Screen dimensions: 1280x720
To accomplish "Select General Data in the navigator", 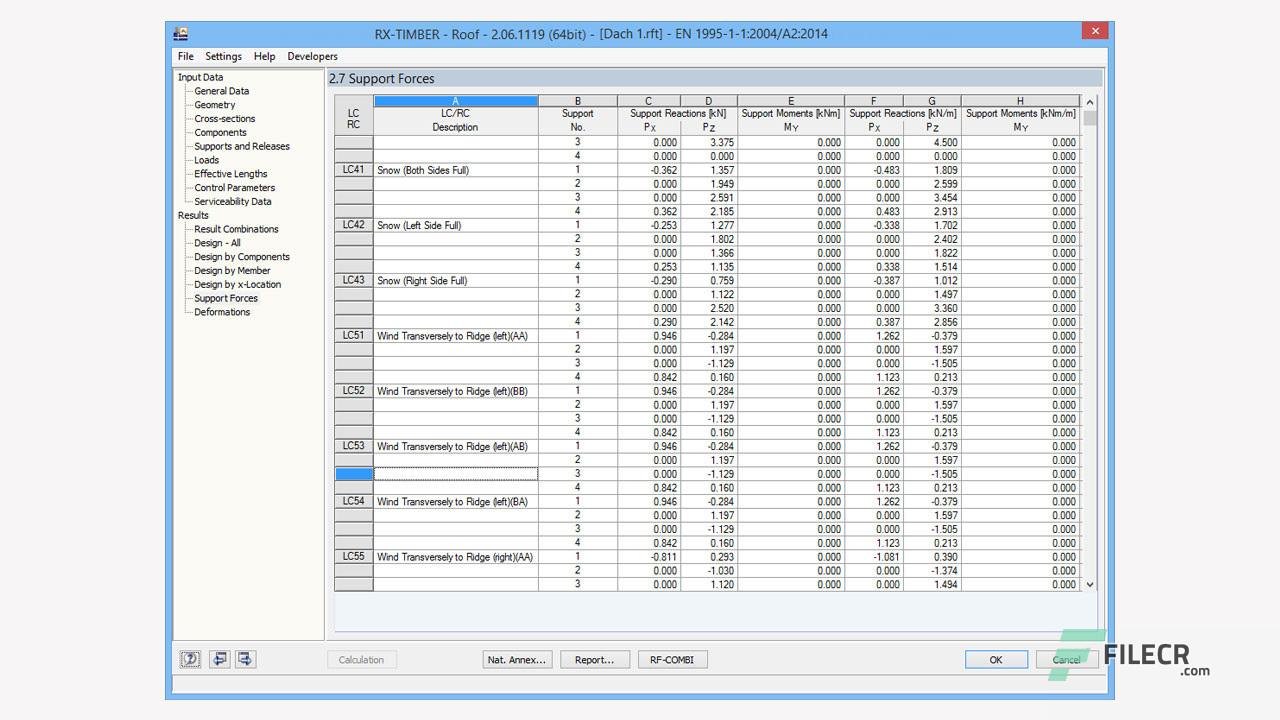I will (x=221, y=91).
